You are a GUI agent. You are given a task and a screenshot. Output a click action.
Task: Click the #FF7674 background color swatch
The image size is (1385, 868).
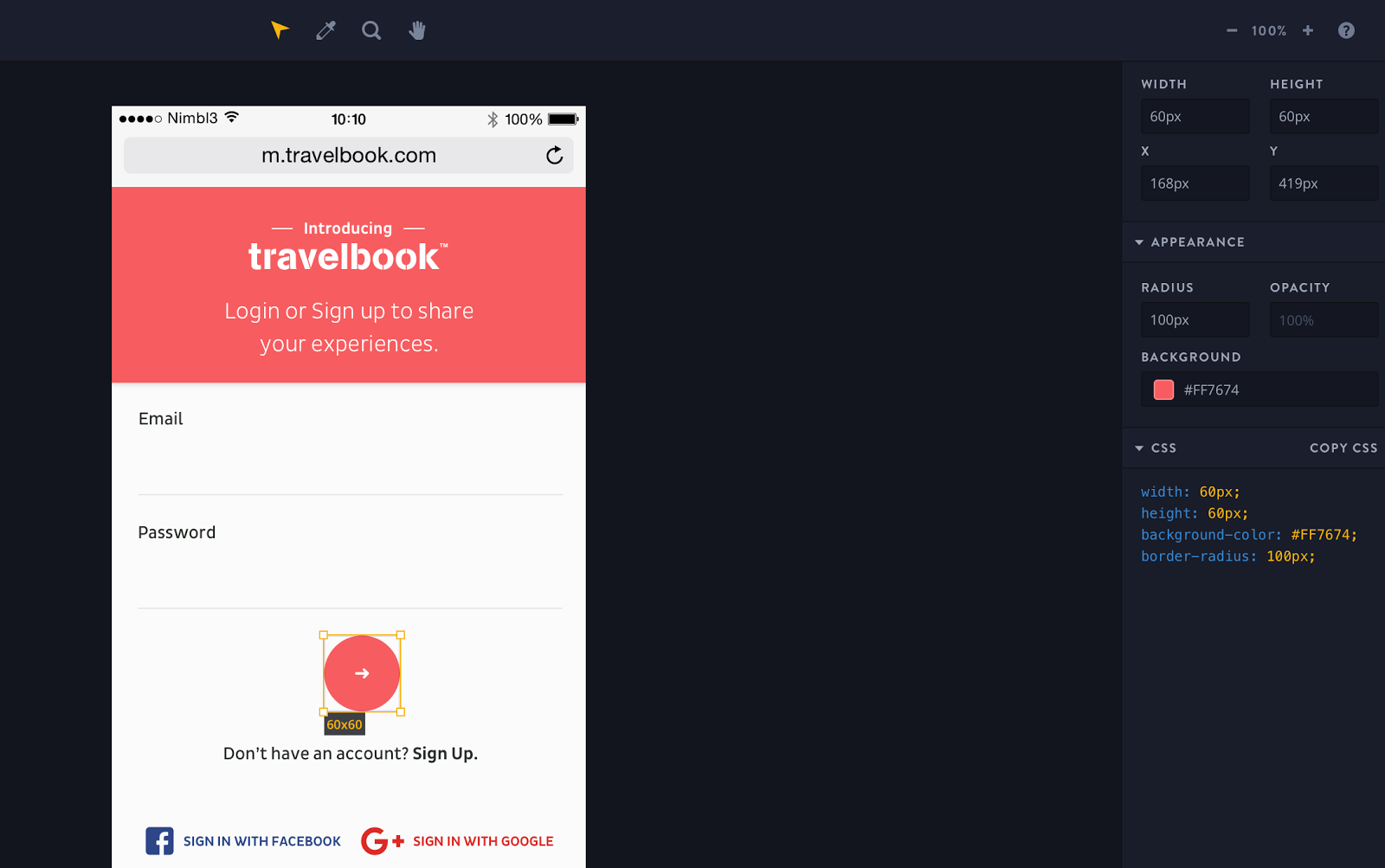[1163, 389]
